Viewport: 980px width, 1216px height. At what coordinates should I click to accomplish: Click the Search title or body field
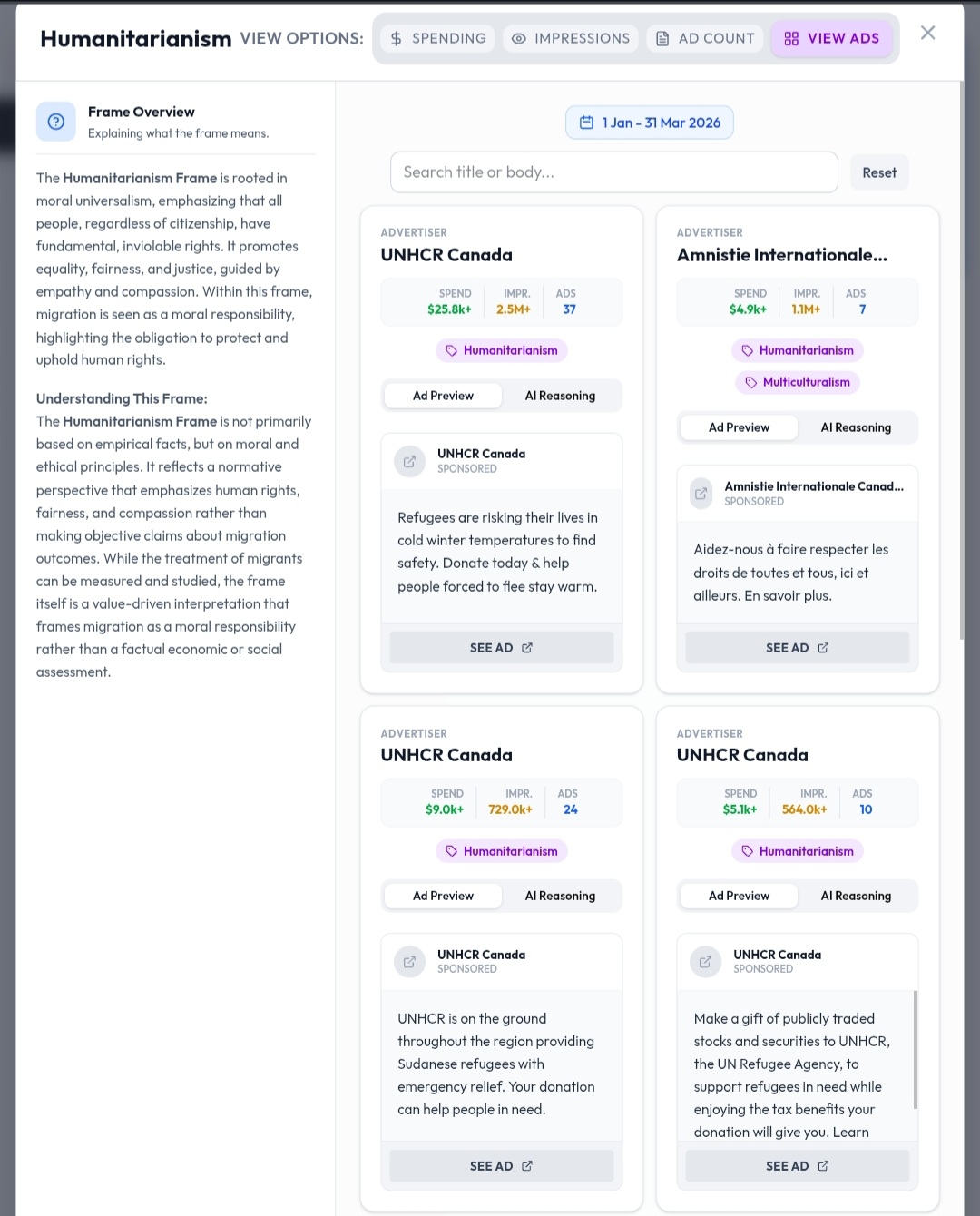tap(613, 172)
